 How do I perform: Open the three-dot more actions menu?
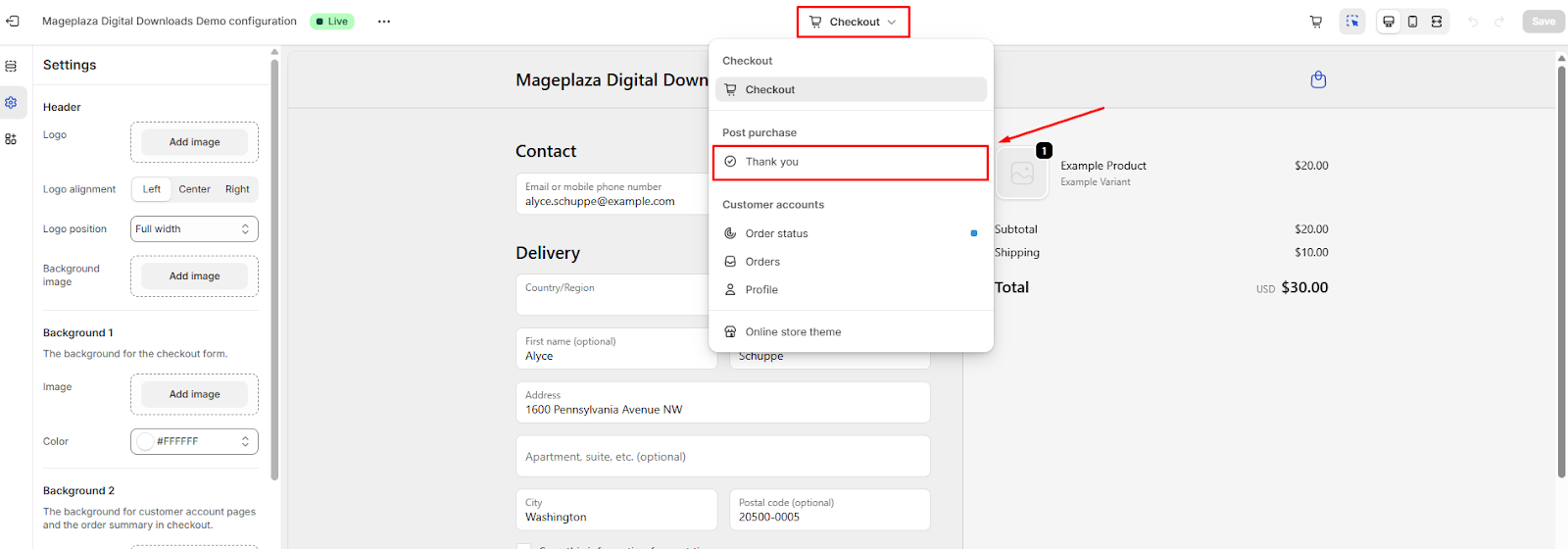coord(384,22)
